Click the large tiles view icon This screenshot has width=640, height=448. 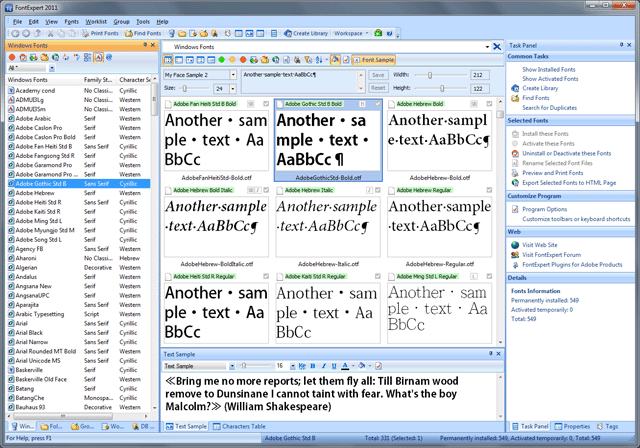point(168,60)
